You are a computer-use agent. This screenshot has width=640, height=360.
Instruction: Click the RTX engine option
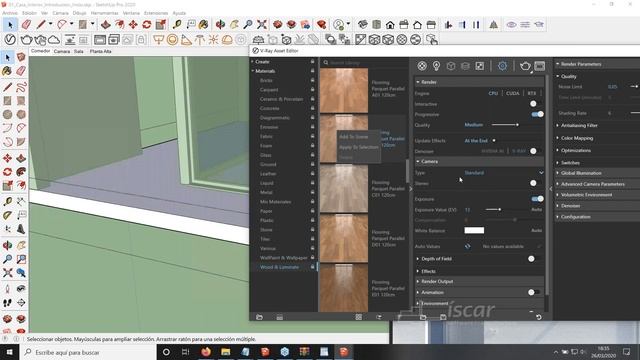(531, 93)
